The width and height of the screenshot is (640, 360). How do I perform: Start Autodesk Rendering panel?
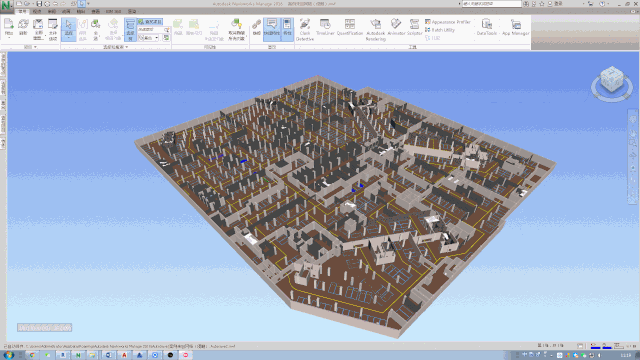(x=376, y=29)
